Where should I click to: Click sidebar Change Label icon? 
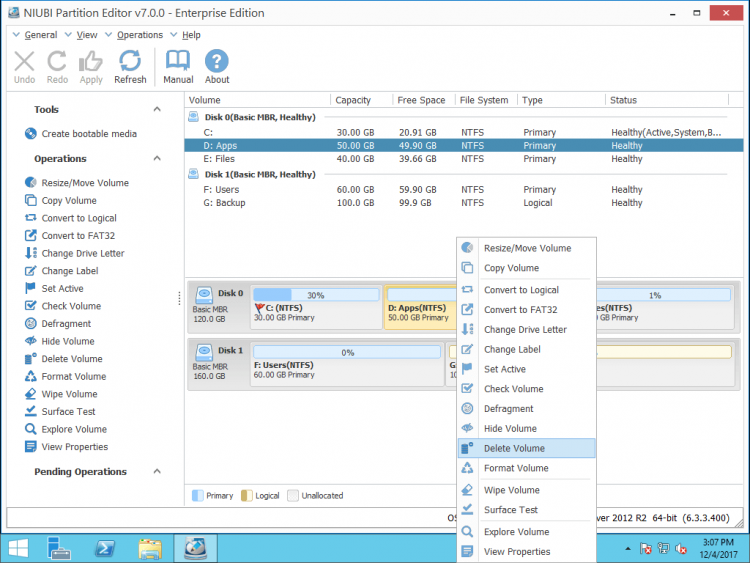(31, 271)
